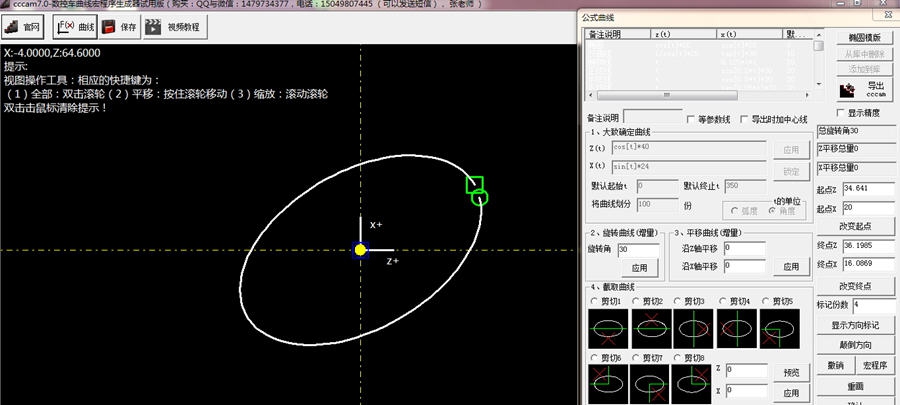Image resolution: width=900 pixels, height=405 pixels.
Task: Click the 改变终点 button
Action: click(x=855, y=285)
